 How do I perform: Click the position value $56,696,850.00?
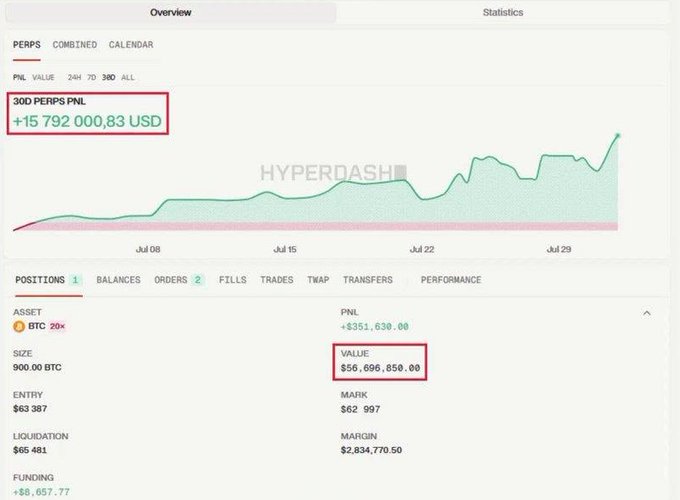[380, 368]
